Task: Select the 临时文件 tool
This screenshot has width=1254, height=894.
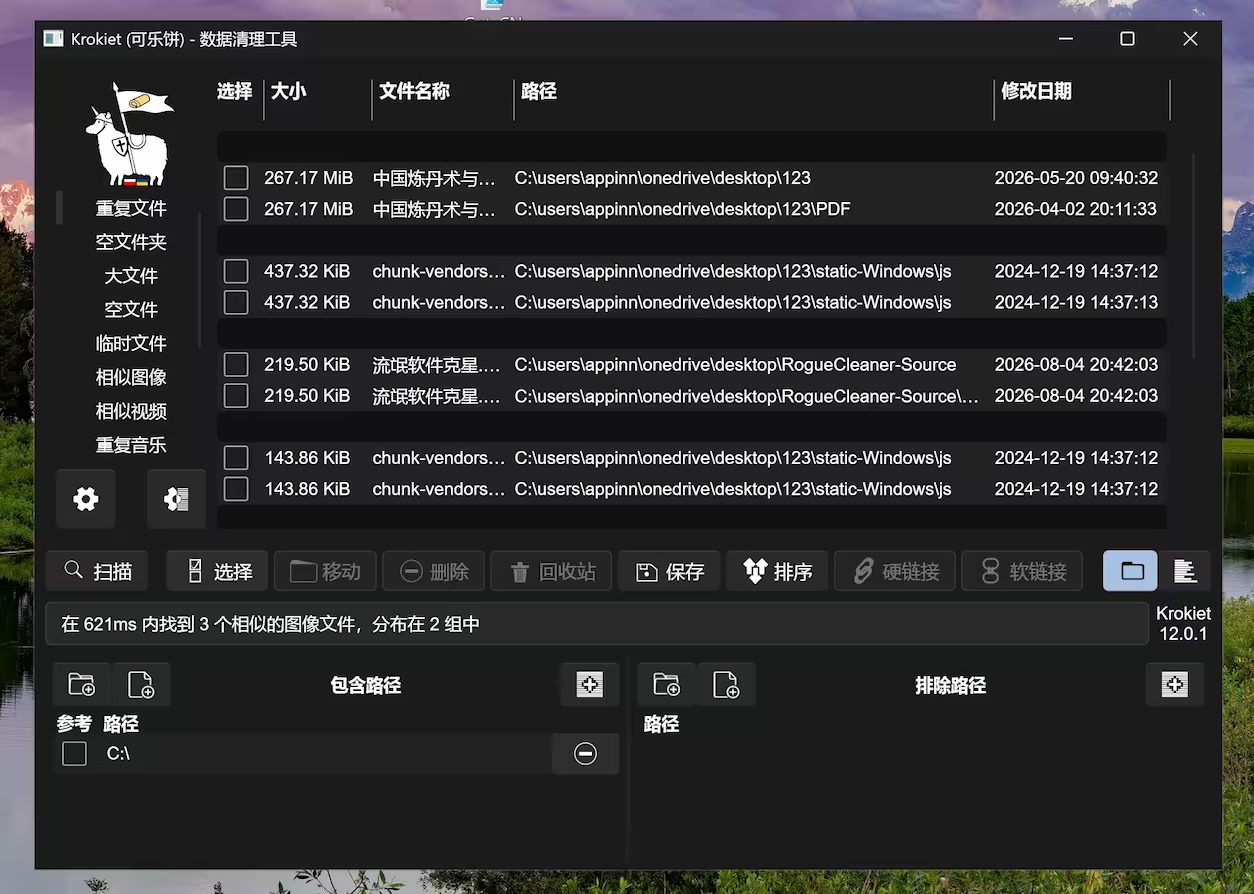Action: point(131,343)
